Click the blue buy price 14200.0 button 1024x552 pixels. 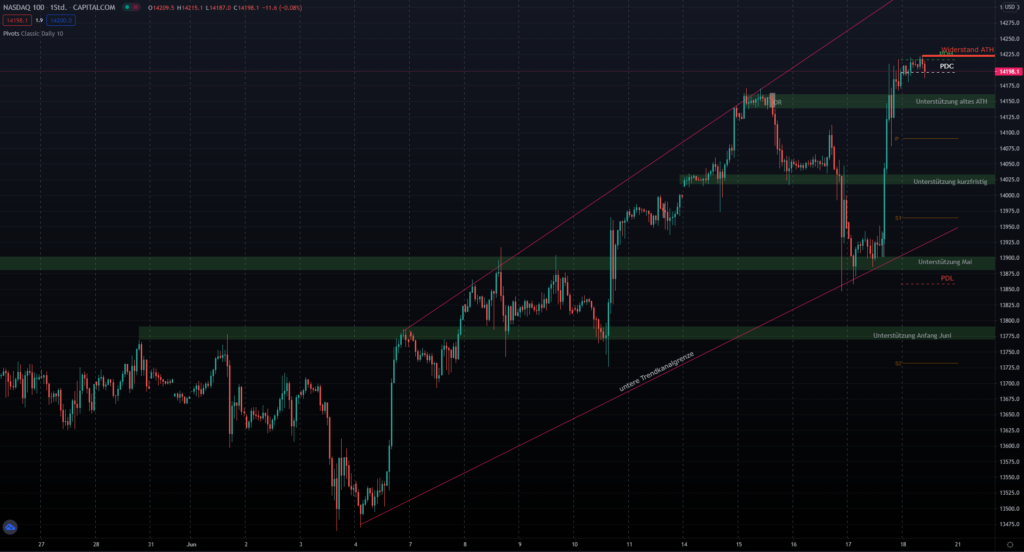(62, 20)
